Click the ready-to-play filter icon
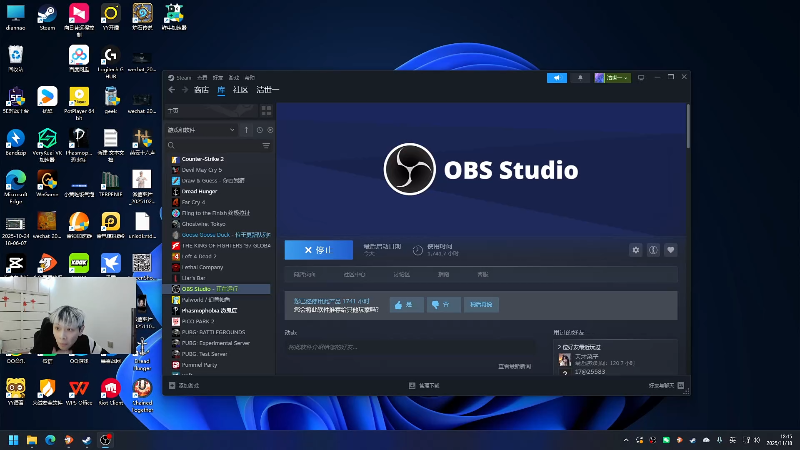This screenshot has width=800, height=450. [270, 130]
